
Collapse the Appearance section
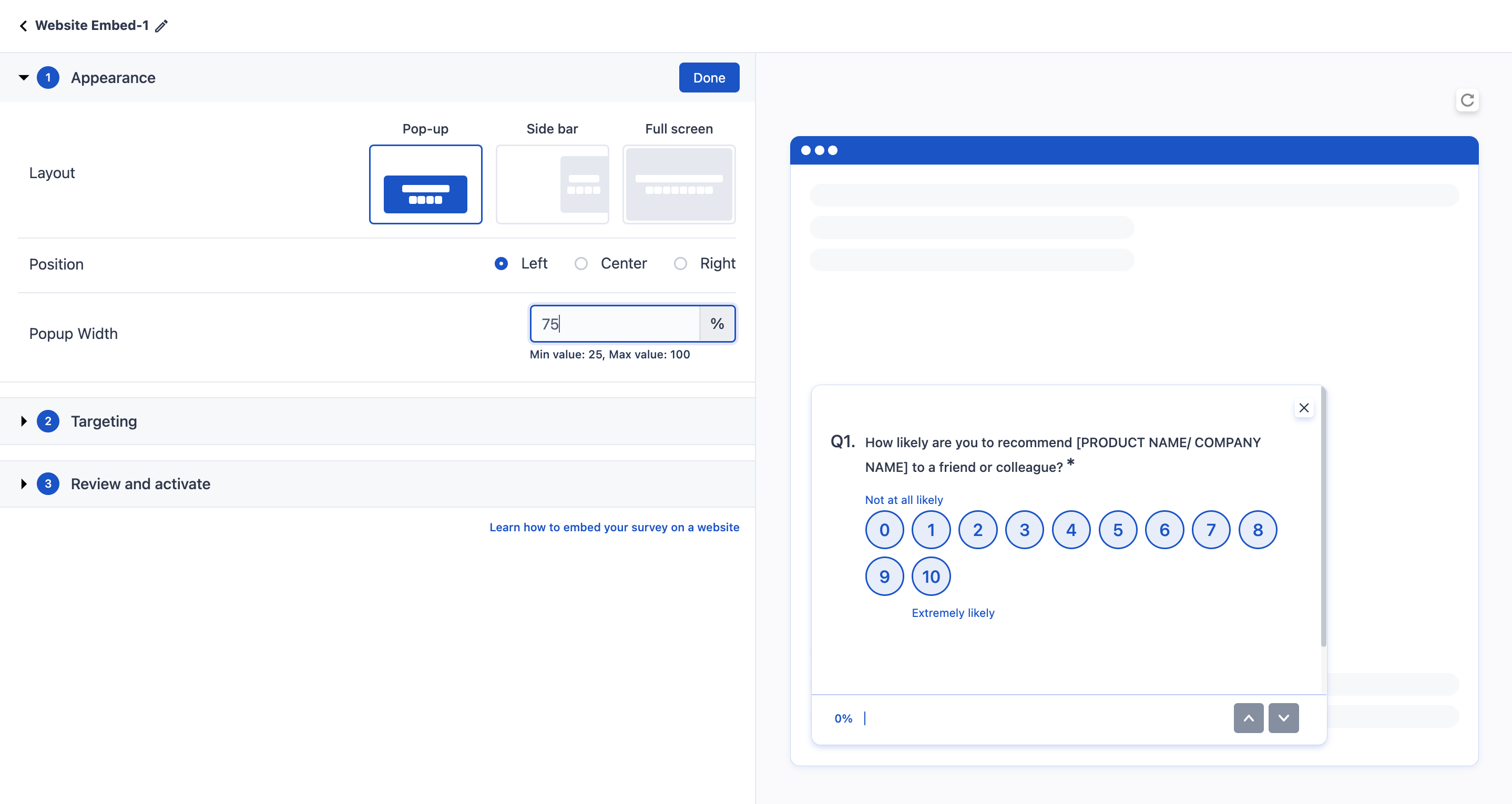tap(24, 77)
